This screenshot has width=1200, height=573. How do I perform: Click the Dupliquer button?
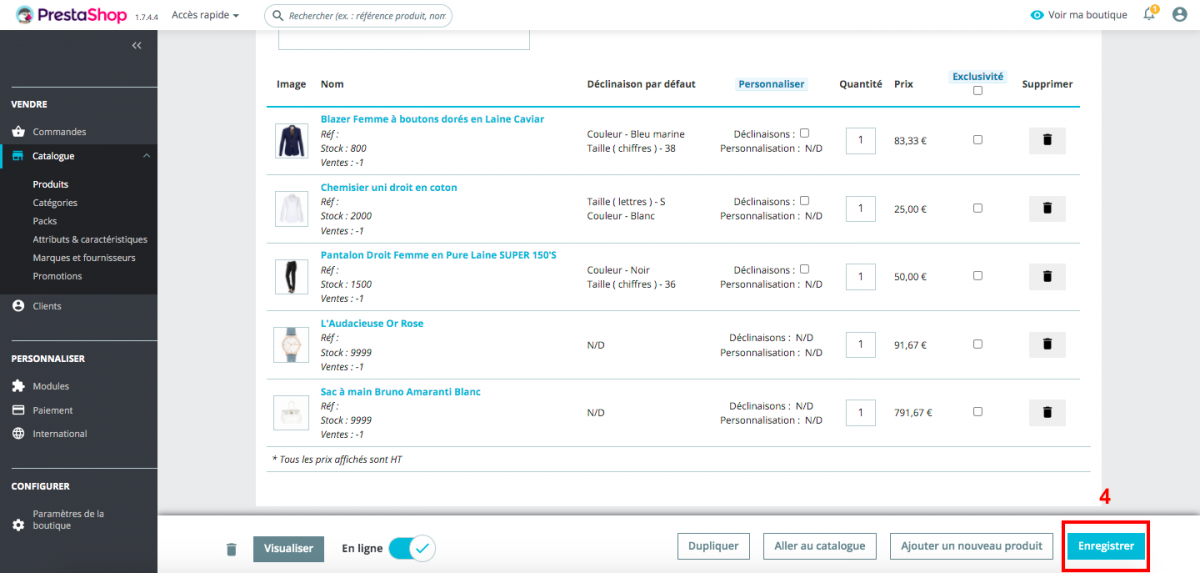click(714, 546)
